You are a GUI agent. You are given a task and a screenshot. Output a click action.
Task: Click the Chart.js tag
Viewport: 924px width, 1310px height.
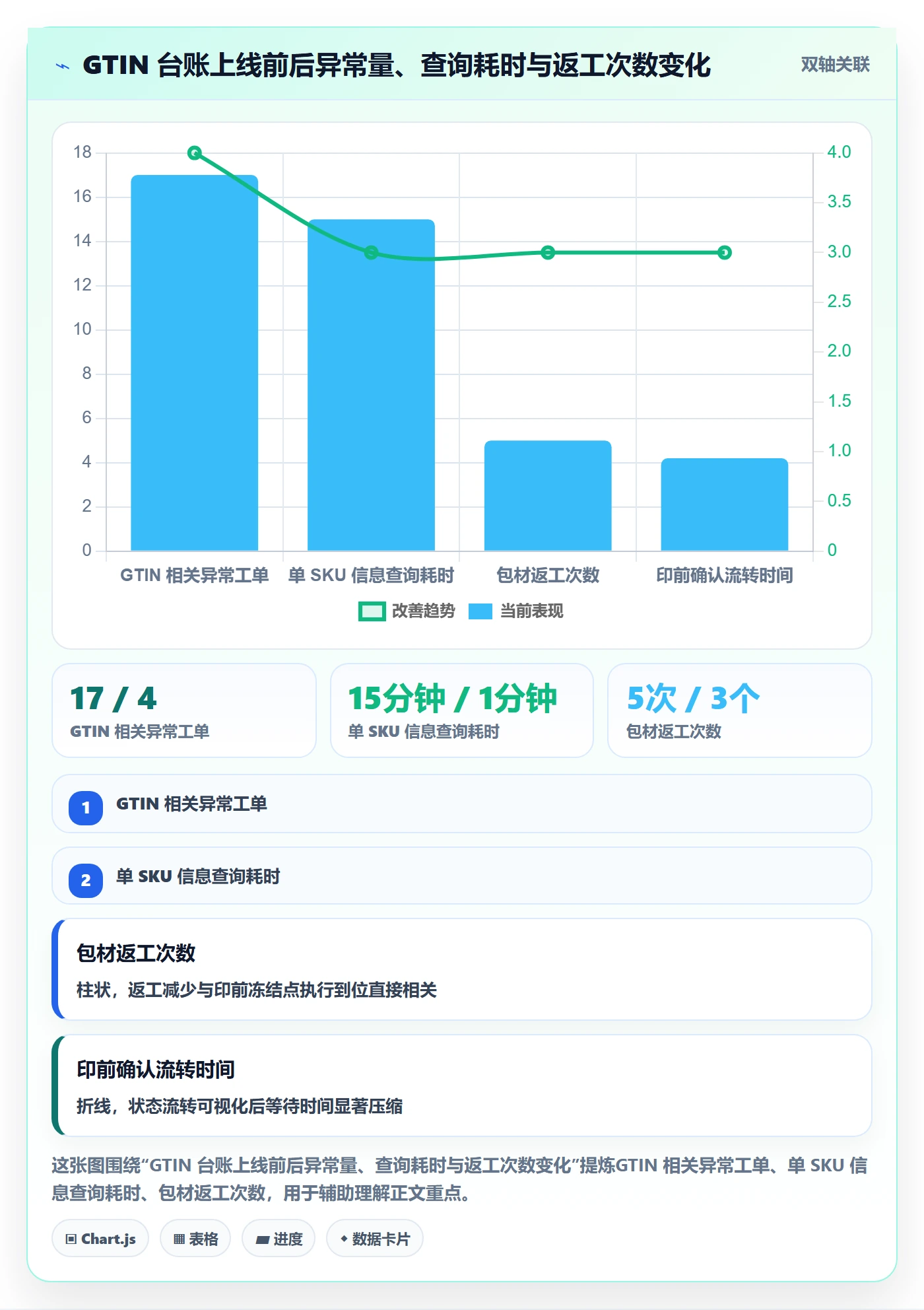pos(100,1239)
